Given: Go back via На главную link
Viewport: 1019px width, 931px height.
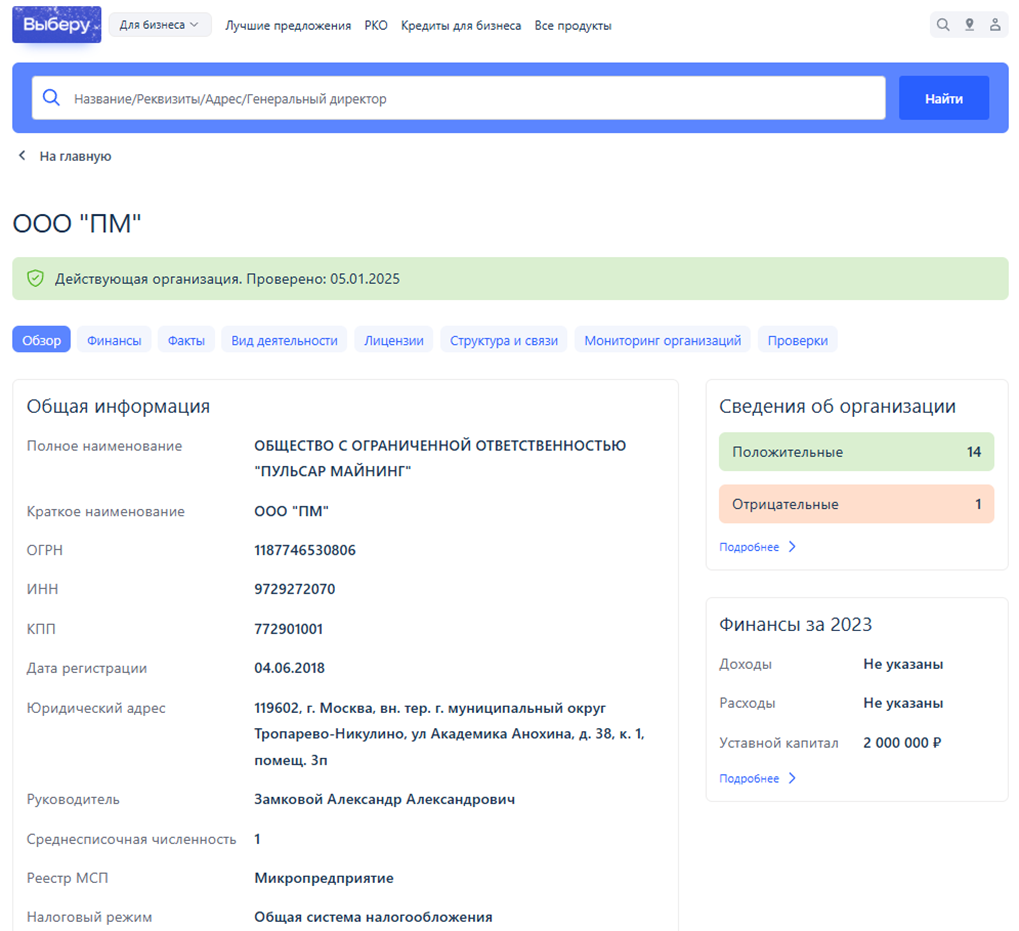Looking at the screenshot, I should [x=75, y=156].
